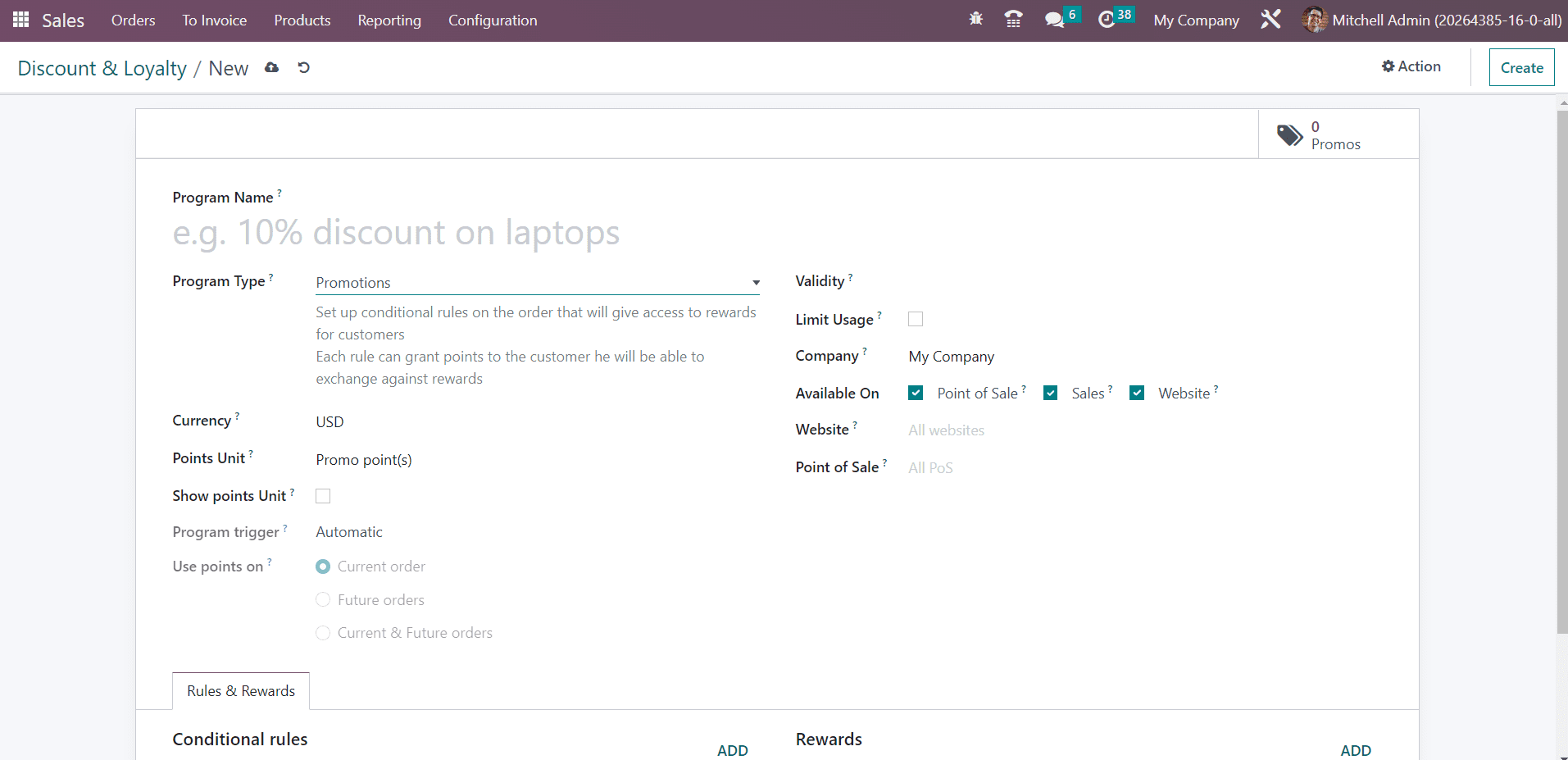
Task: Toggle the Show points Unit checkbox
Action: [x=323, y=496]
